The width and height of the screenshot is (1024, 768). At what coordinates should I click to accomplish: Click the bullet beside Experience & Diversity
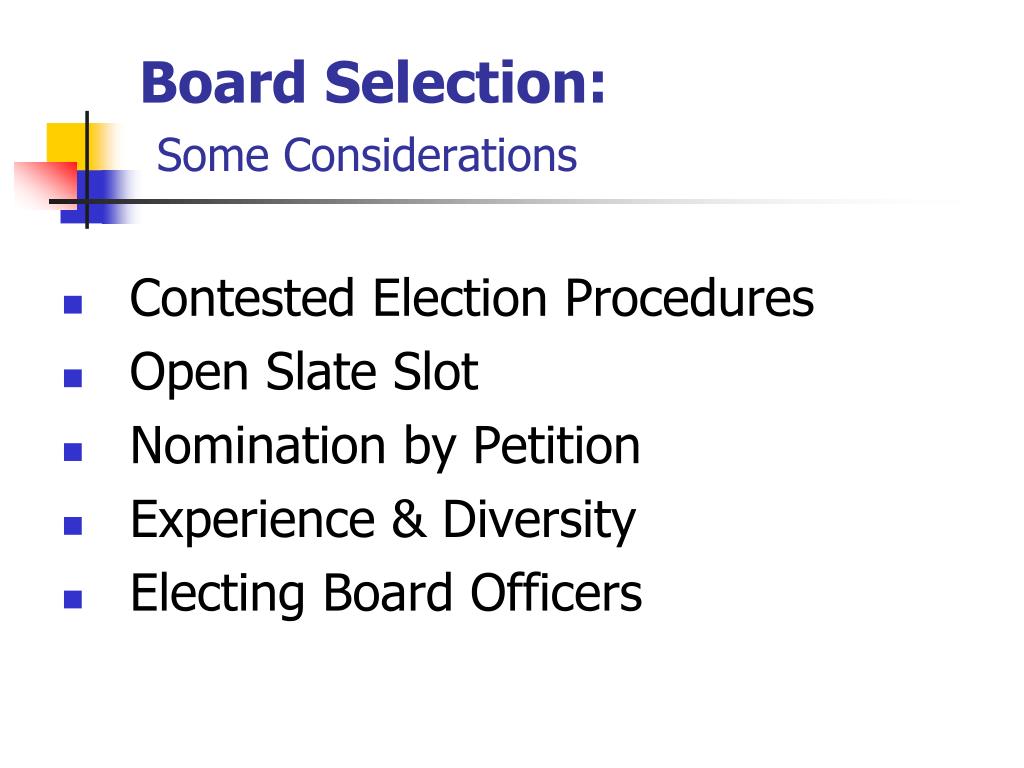[x=72, y=526]
